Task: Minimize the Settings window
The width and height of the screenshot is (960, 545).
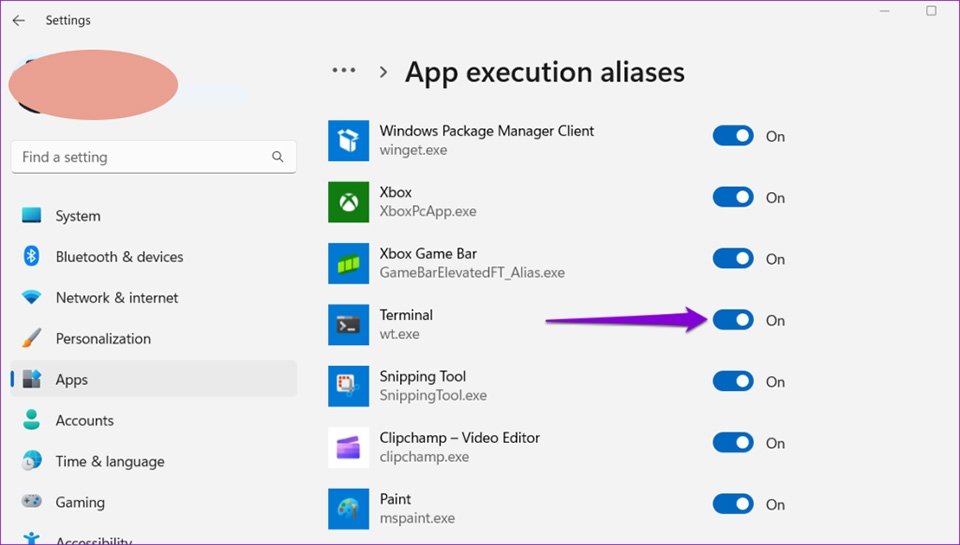Action: 885,11
